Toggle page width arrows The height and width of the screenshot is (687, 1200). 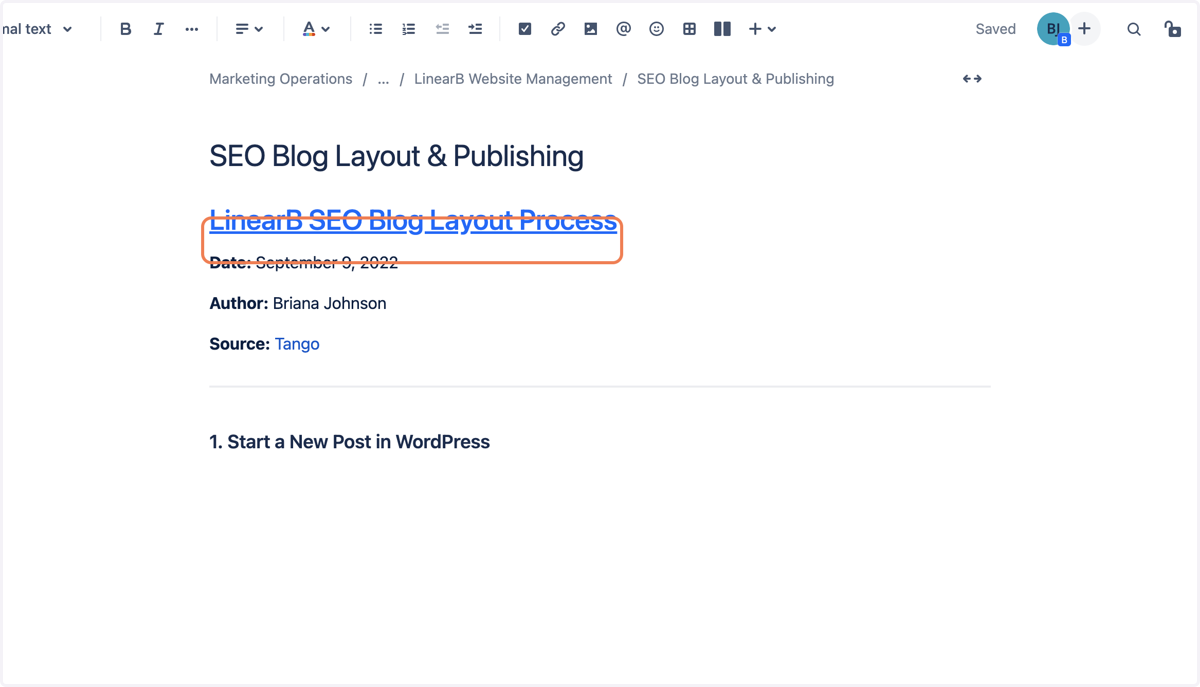972,79
